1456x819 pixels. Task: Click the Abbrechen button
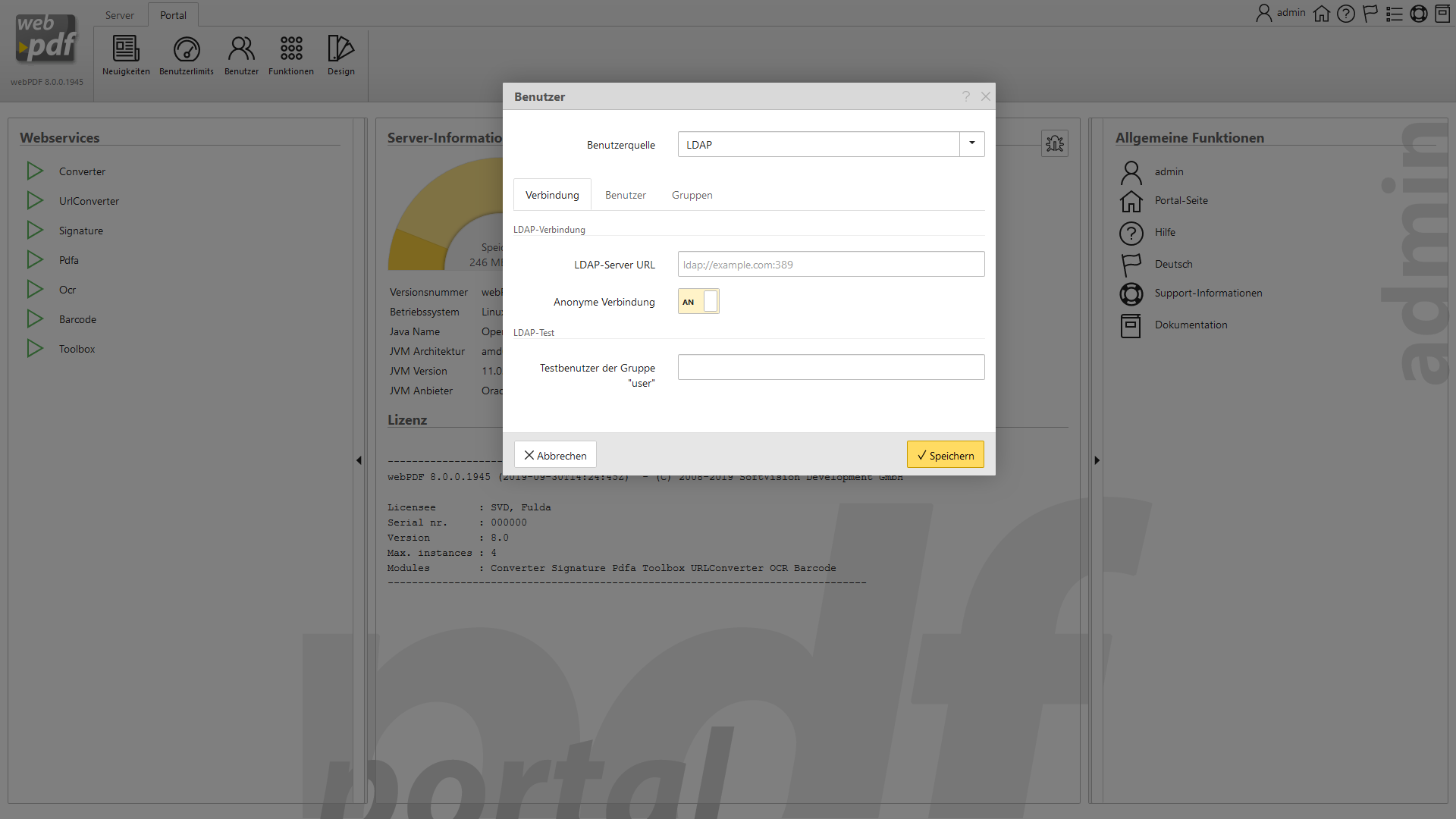coord(555,455)
